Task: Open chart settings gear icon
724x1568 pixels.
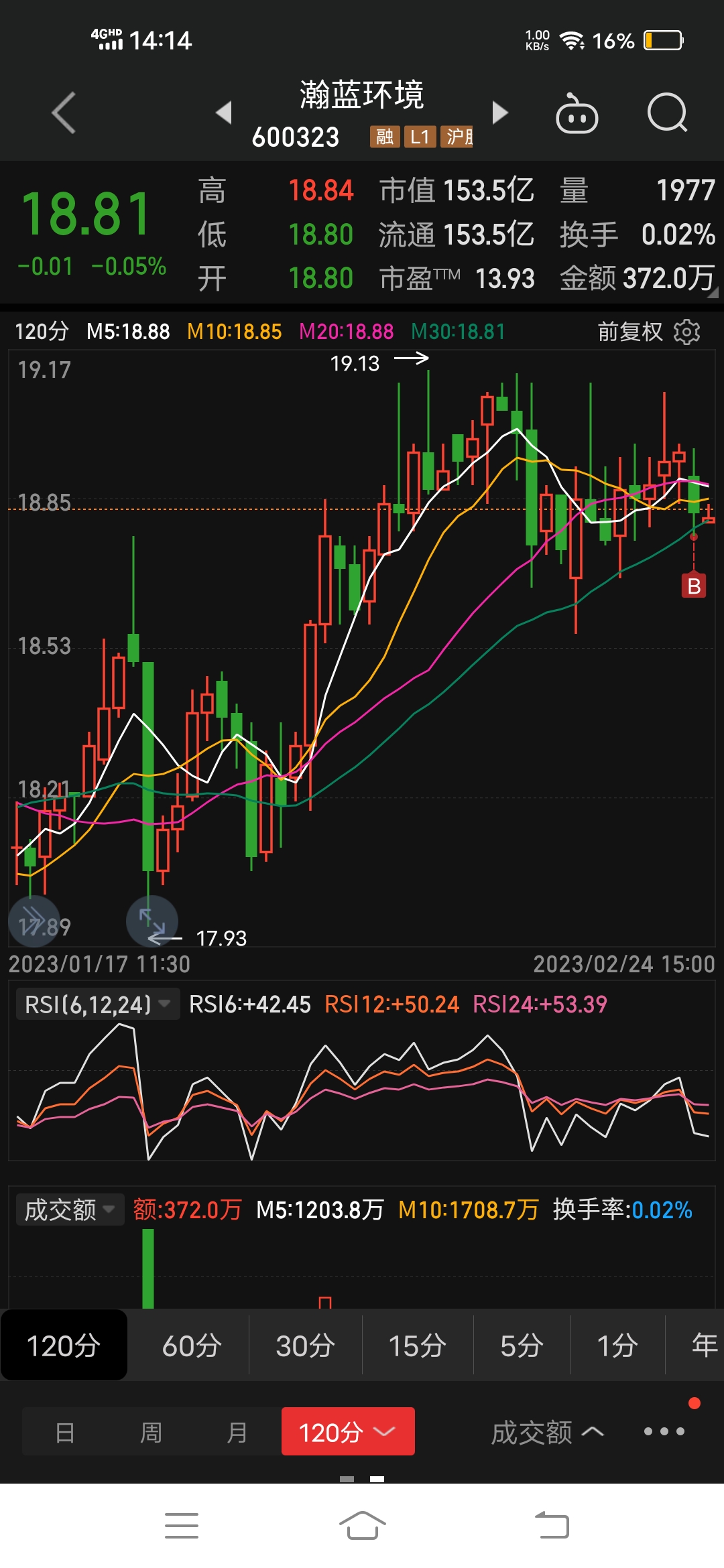Action: point(686,332)
